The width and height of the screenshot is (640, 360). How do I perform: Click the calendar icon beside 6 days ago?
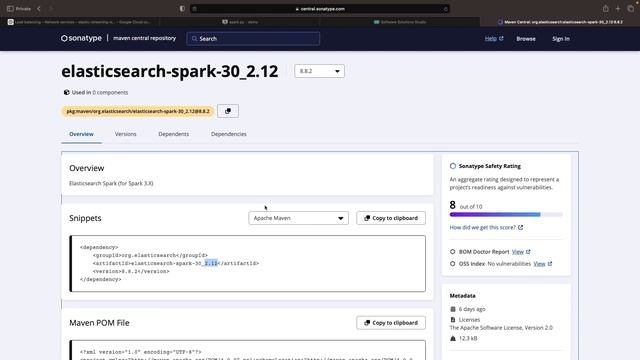pyautogui.click(x=453, y=309)
